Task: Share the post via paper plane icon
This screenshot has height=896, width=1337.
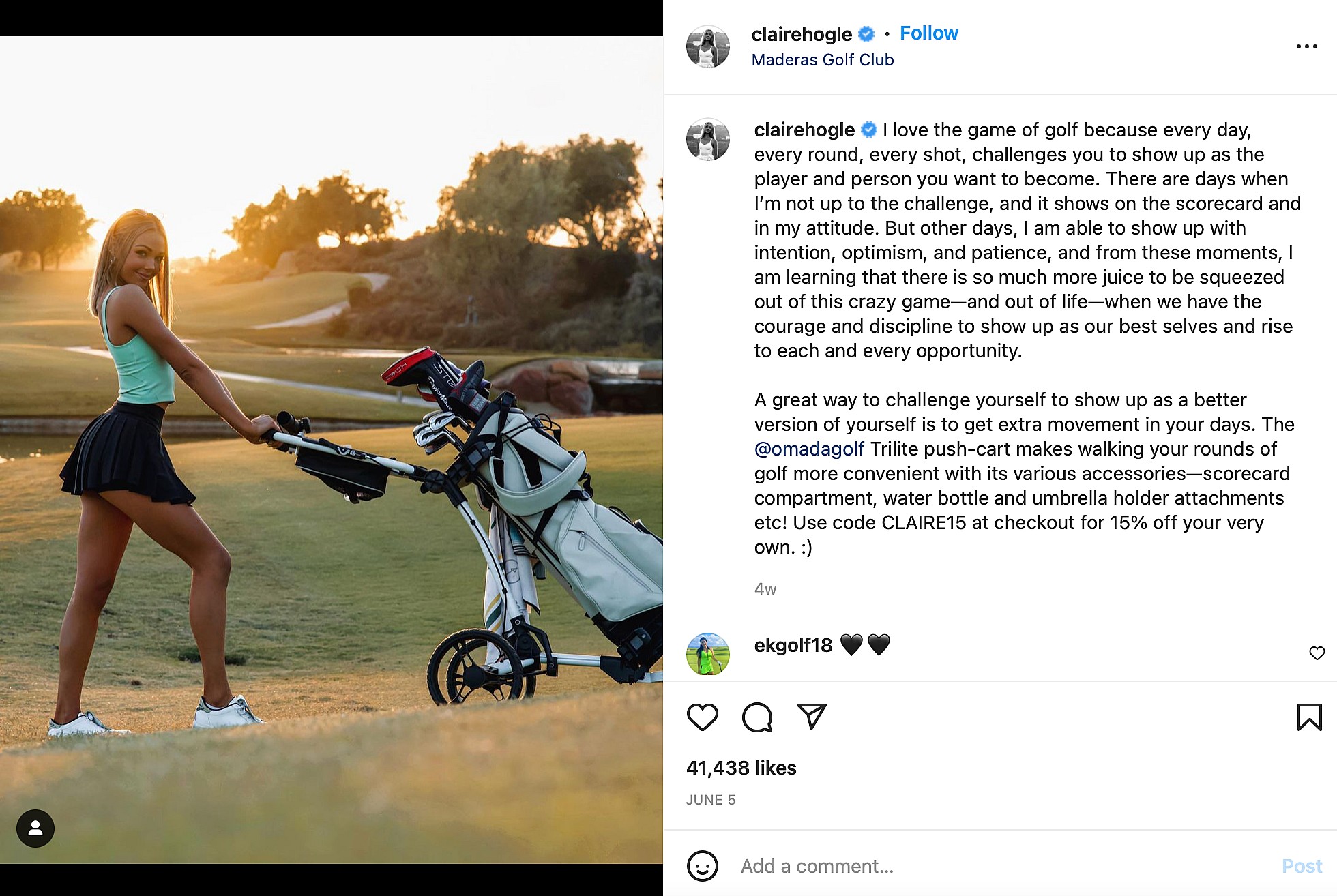Action: point(811,717)
